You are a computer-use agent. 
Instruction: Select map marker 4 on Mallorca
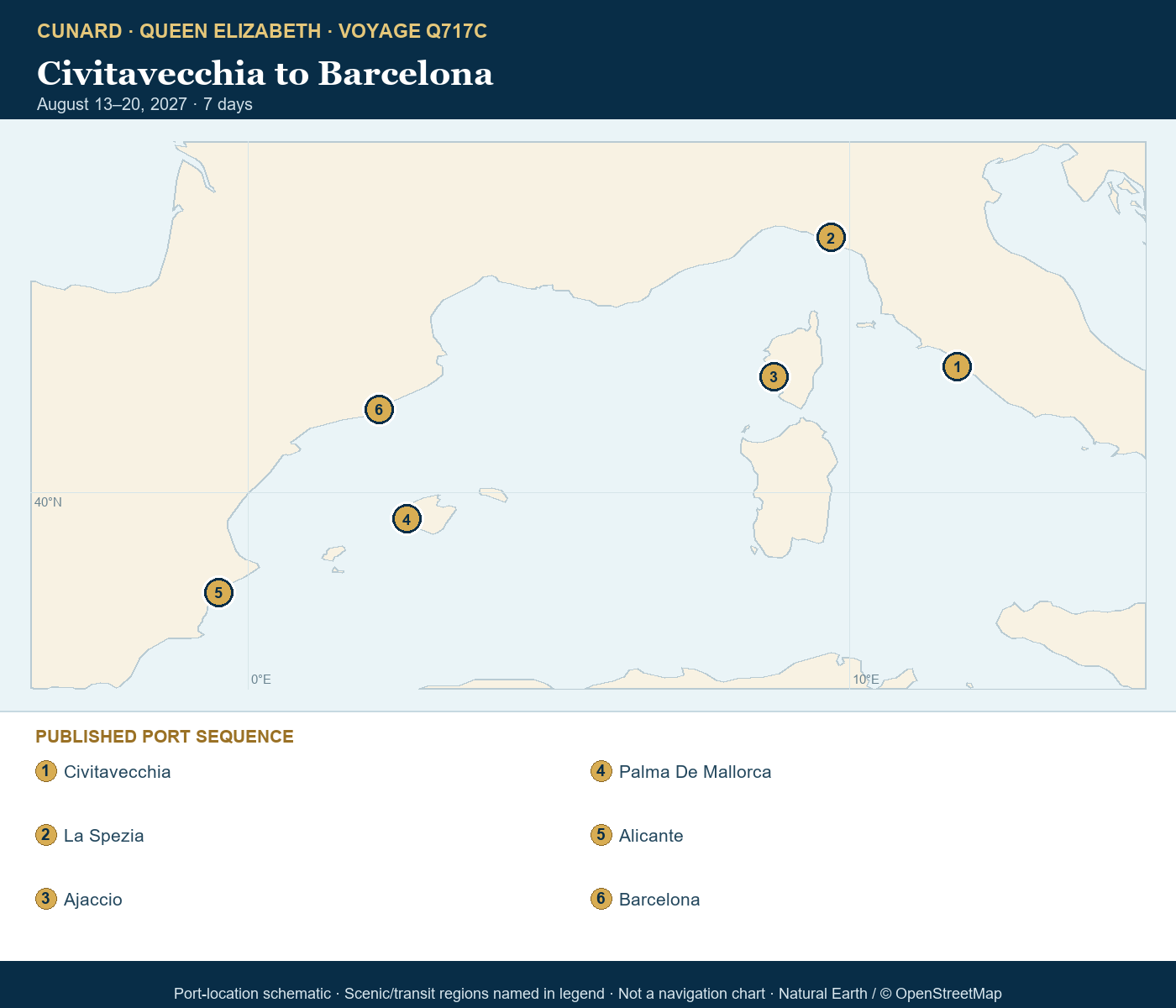(x=407, y=519)
